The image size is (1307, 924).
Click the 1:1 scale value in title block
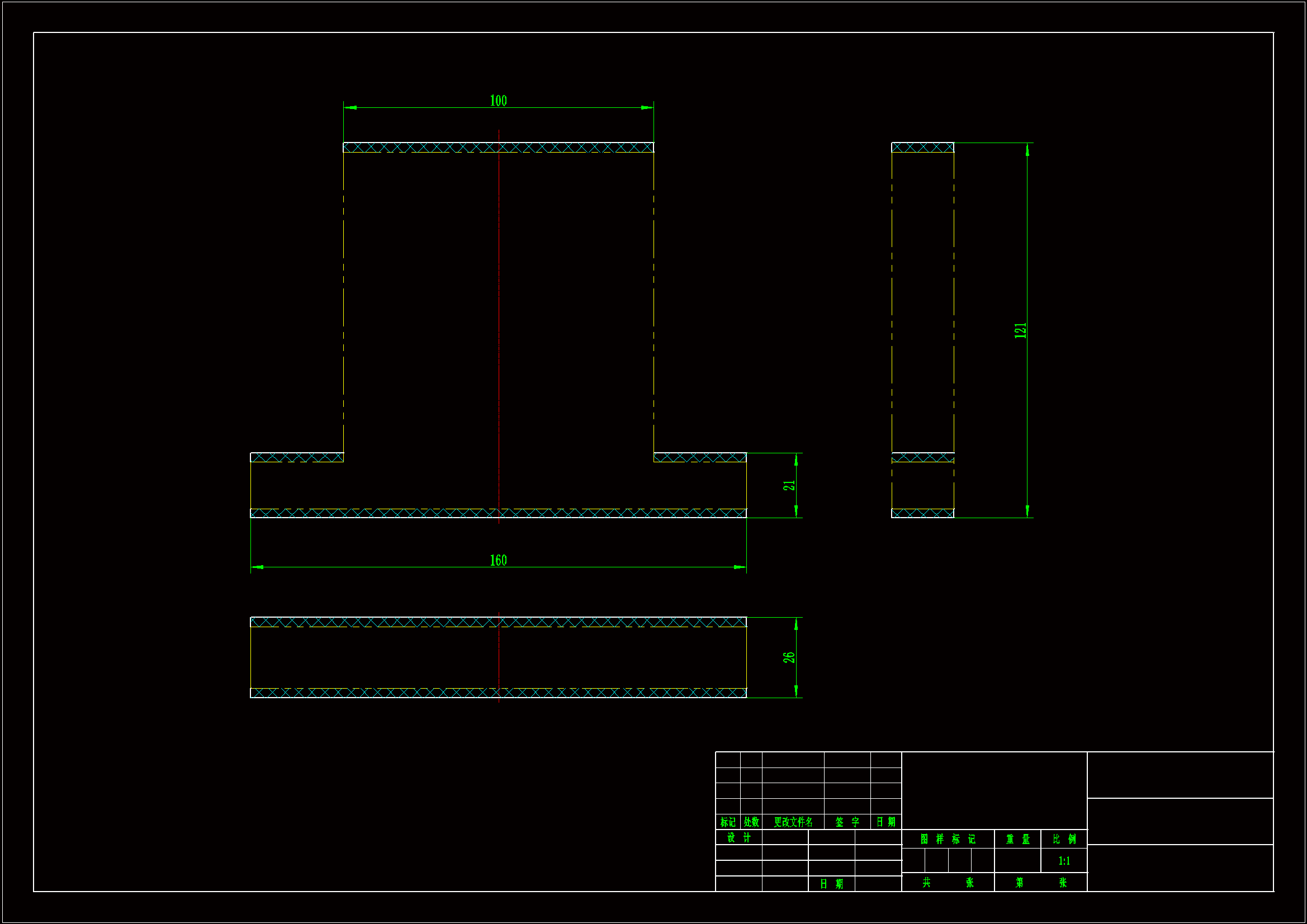pos(1064,861)
